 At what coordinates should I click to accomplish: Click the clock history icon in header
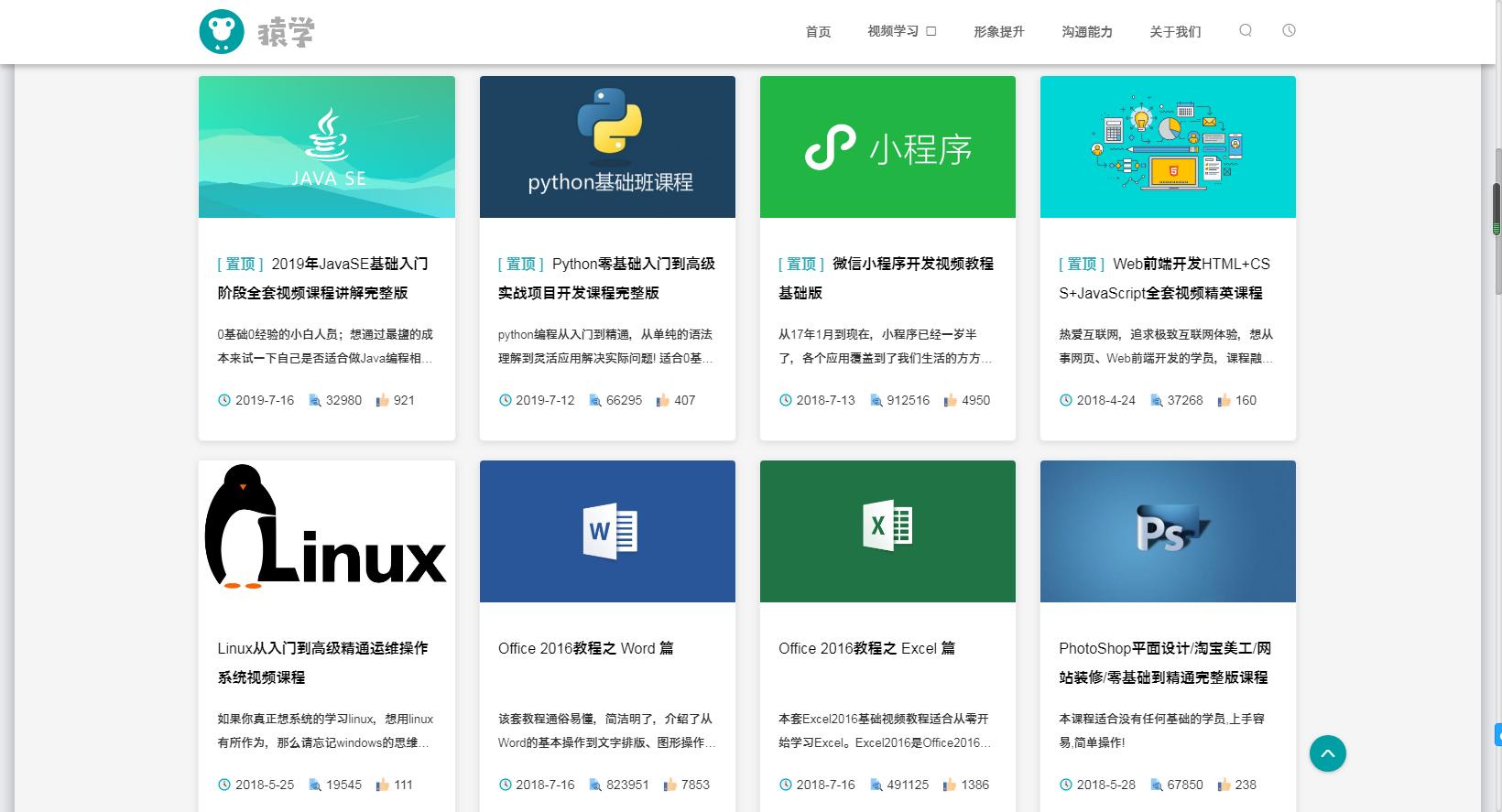(1289, 30)
